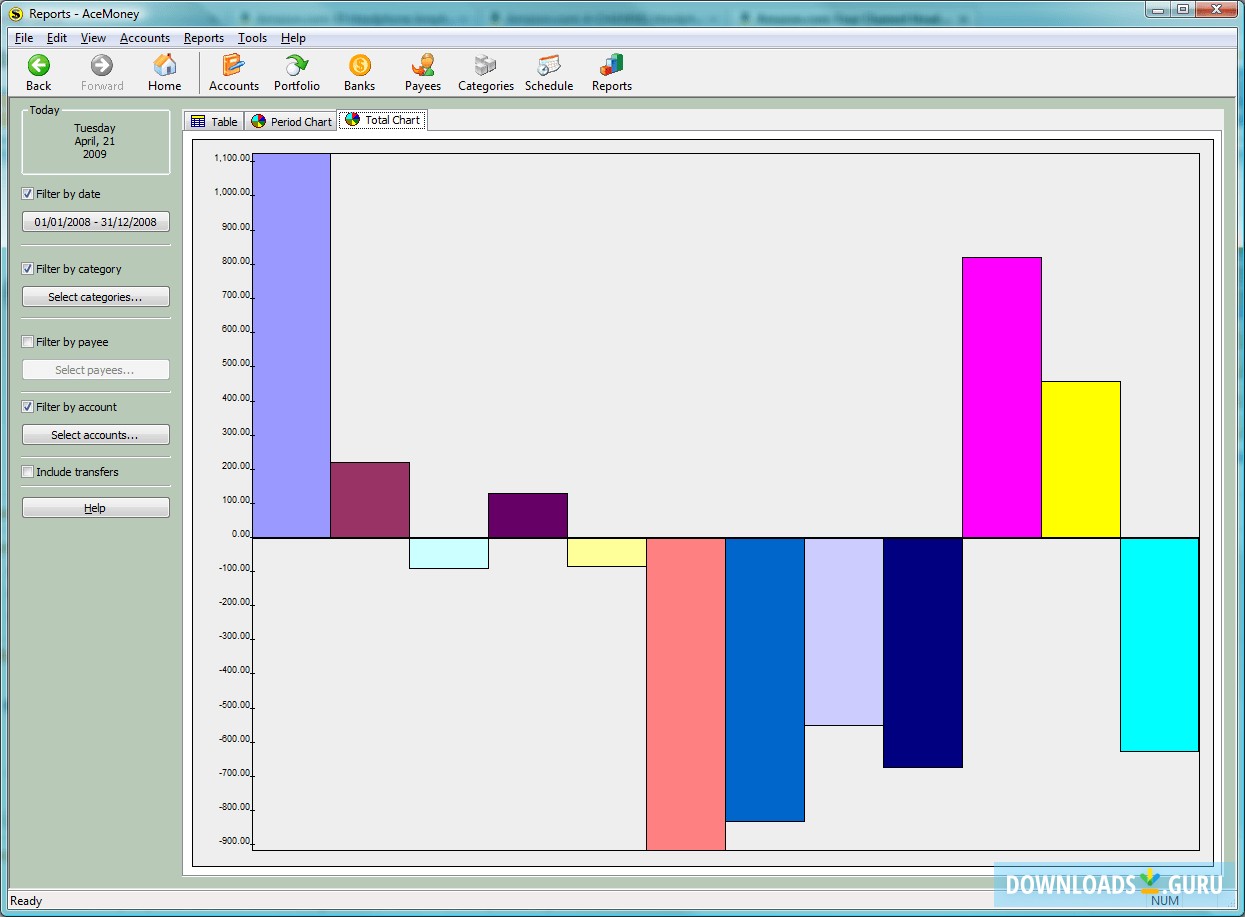The height and width of the screenshot is (917, 1245).
Task: Click the tall periwinkle chart bar
Action: point(291,345)
